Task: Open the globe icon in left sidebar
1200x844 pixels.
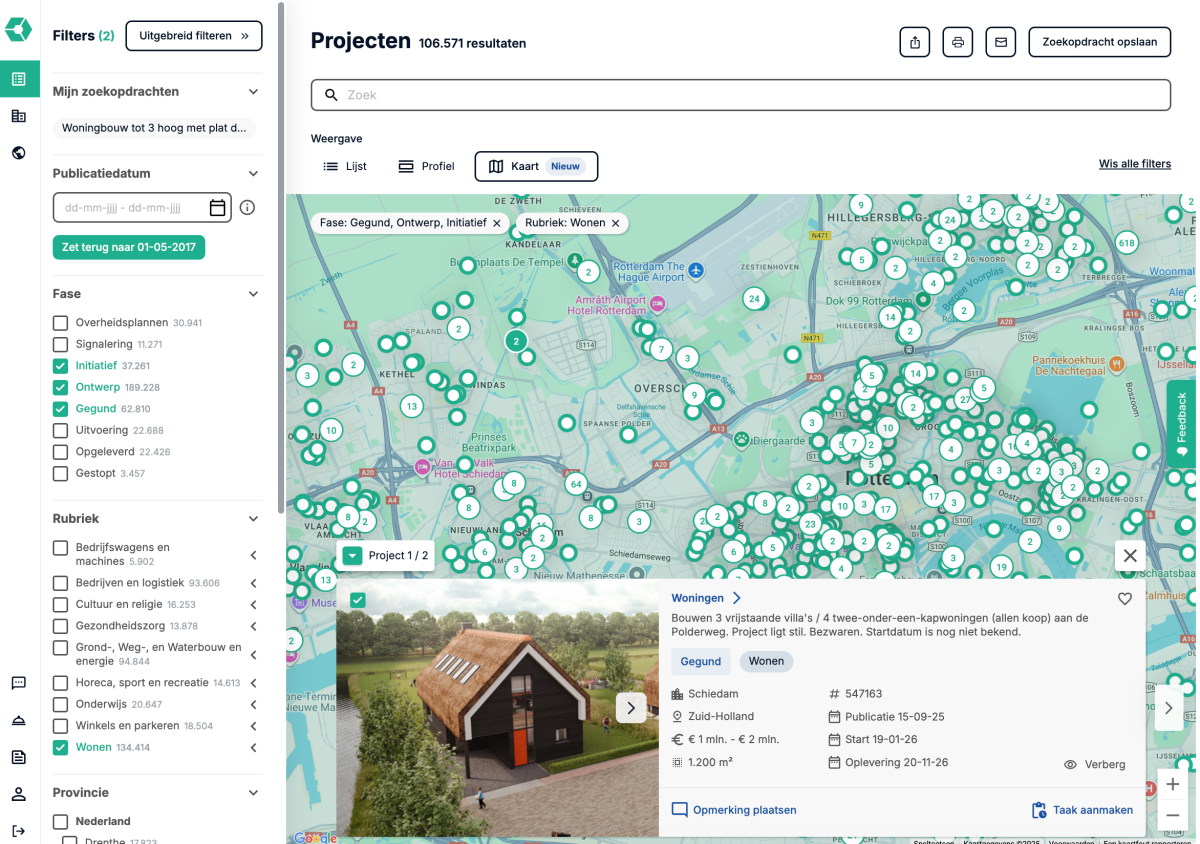Action: [x=19, y=153]
